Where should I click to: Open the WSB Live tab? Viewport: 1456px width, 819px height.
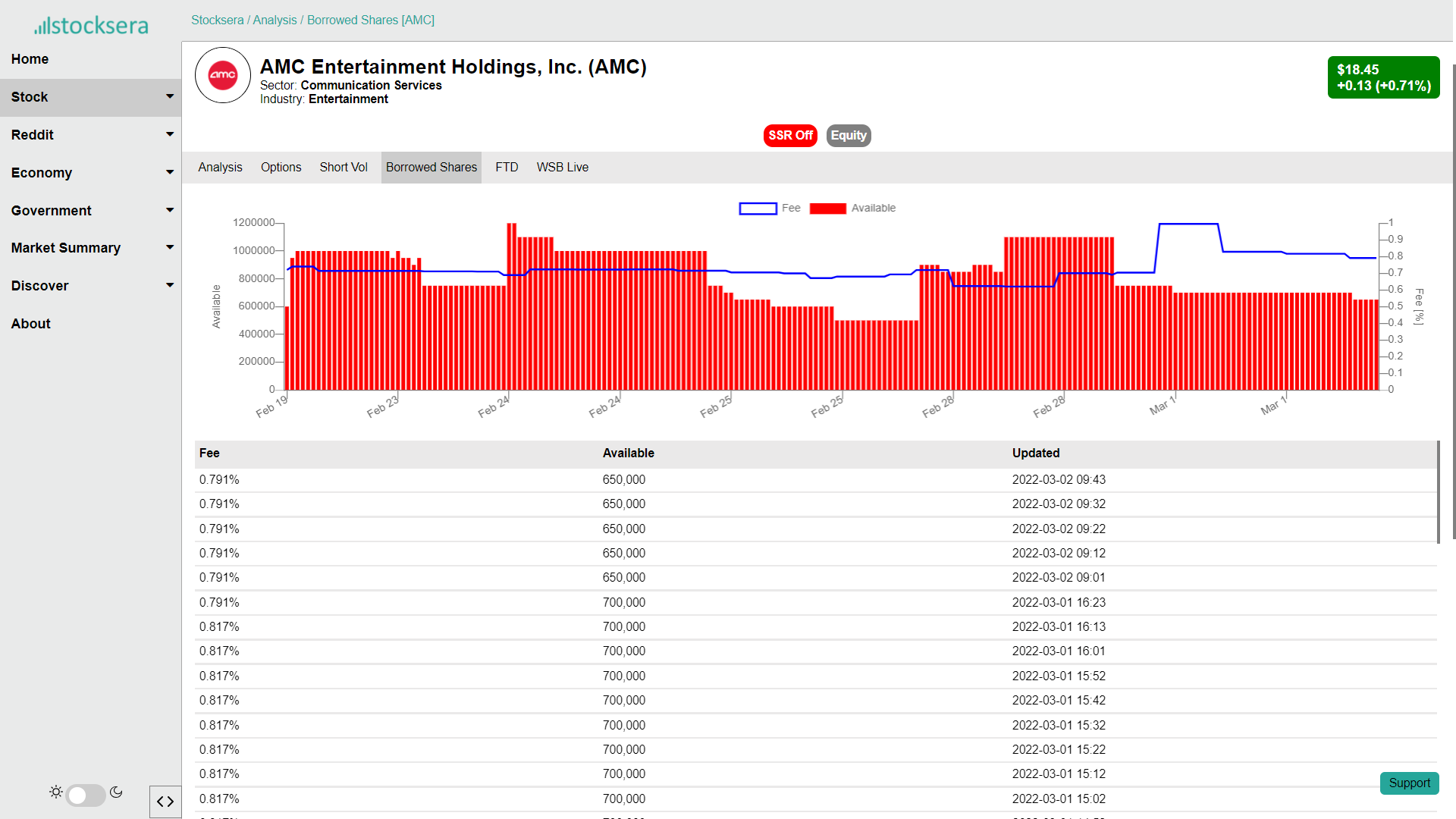pos(562,168)
